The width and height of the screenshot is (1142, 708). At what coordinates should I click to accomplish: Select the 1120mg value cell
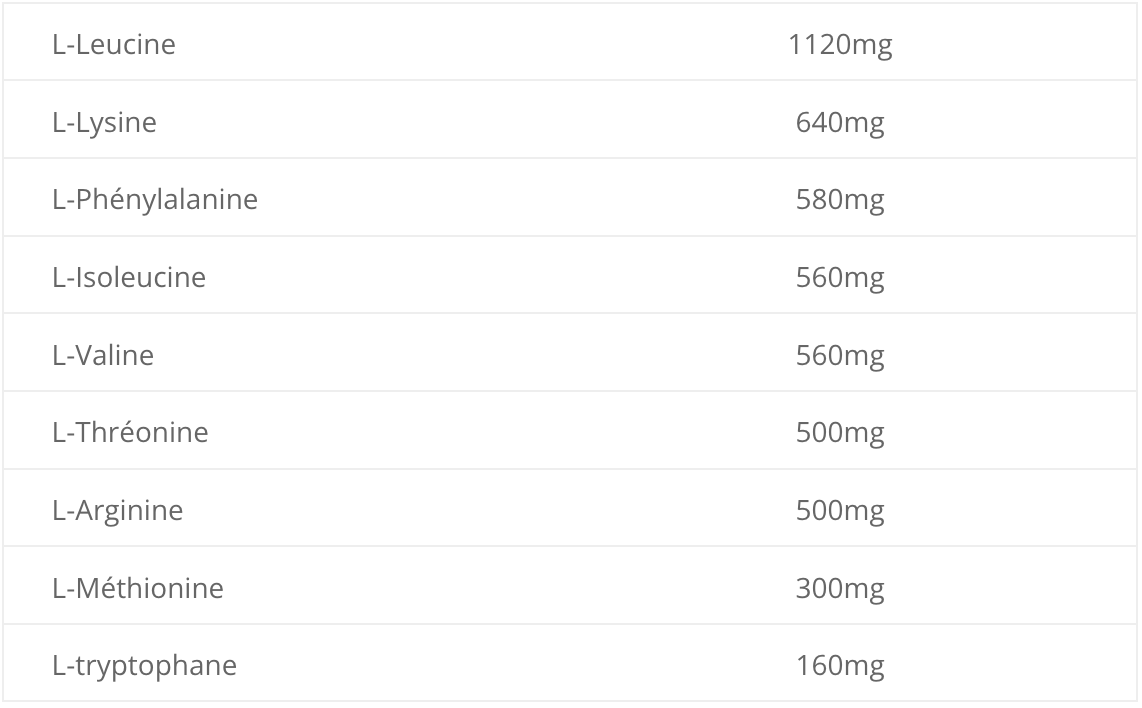click(840, 45)
